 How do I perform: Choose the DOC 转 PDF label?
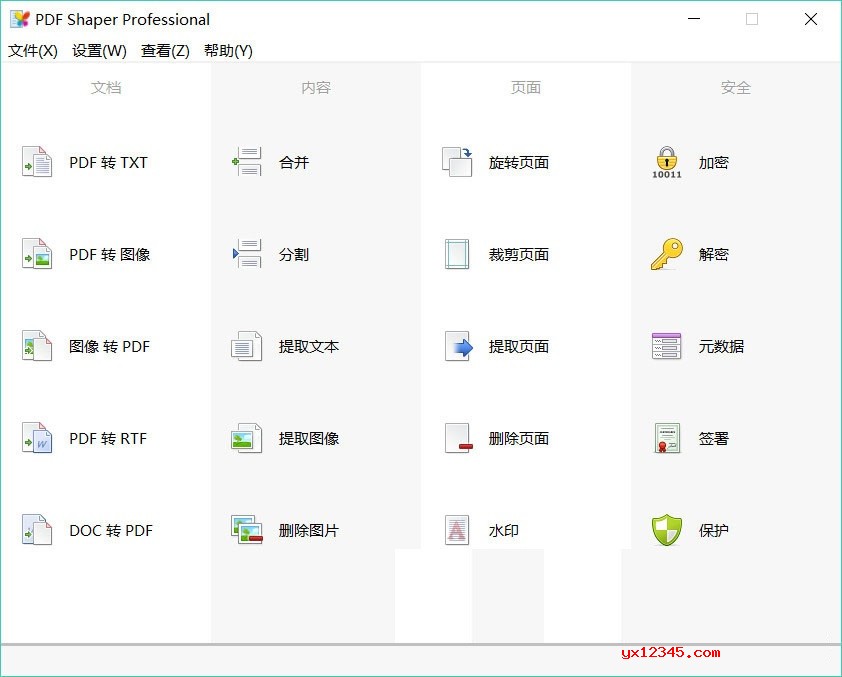[x=111, y=531]
